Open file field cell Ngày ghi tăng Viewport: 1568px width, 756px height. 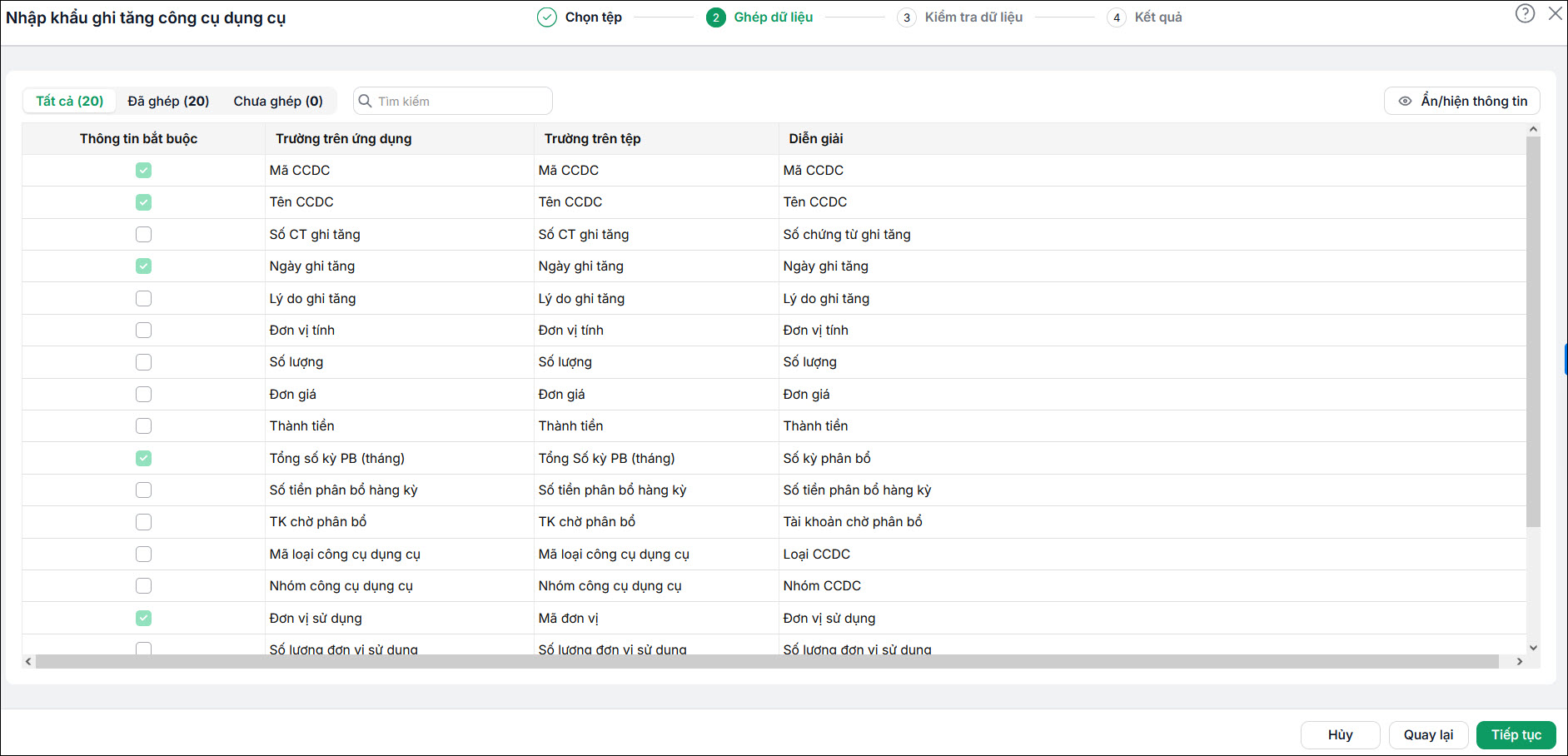(x=656, y=266)
